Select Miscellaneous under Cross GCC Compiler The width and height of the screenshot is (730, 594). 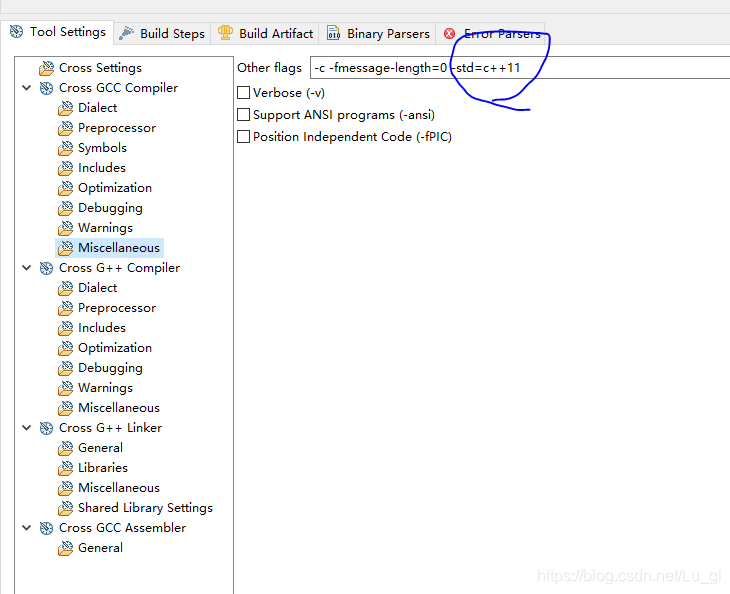(x=119, y=248)
